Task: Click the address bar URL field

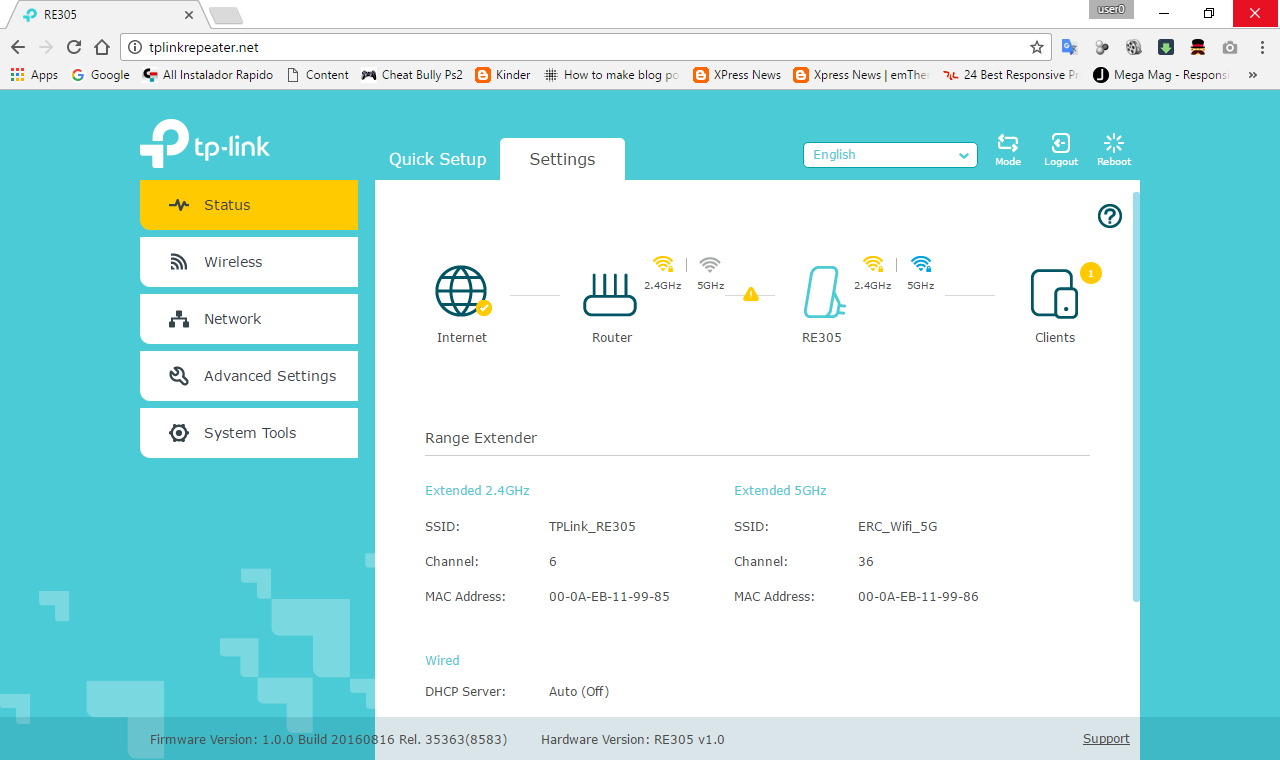Action: (585, 47)
